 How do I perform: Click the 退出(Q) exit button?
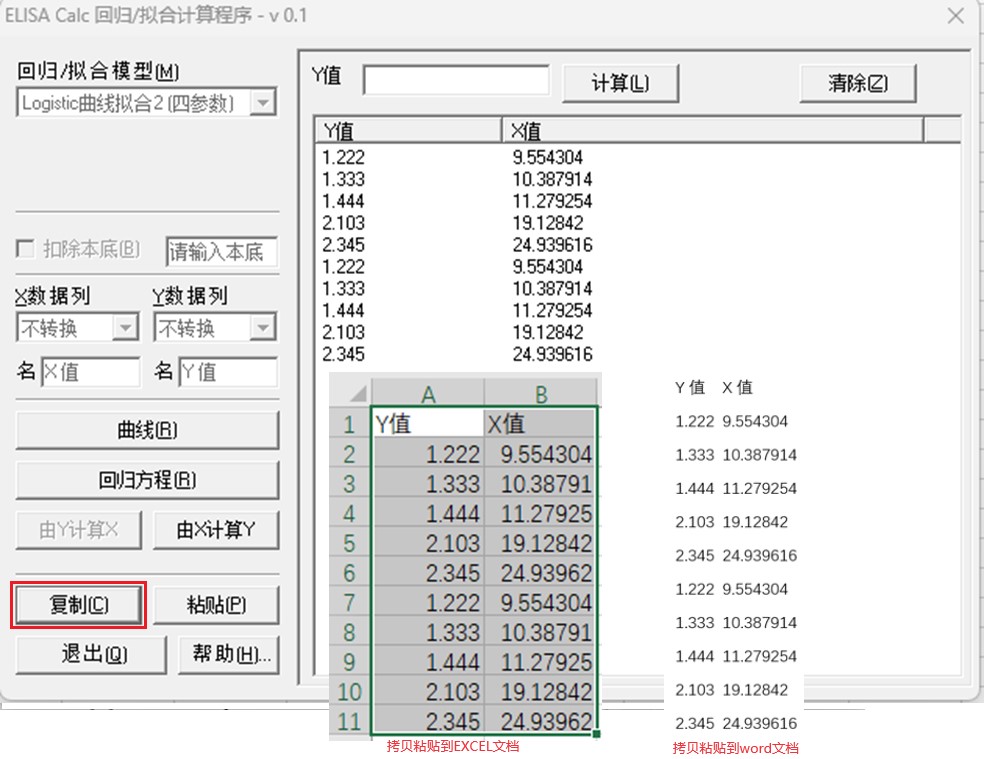(x=79, y=654)
